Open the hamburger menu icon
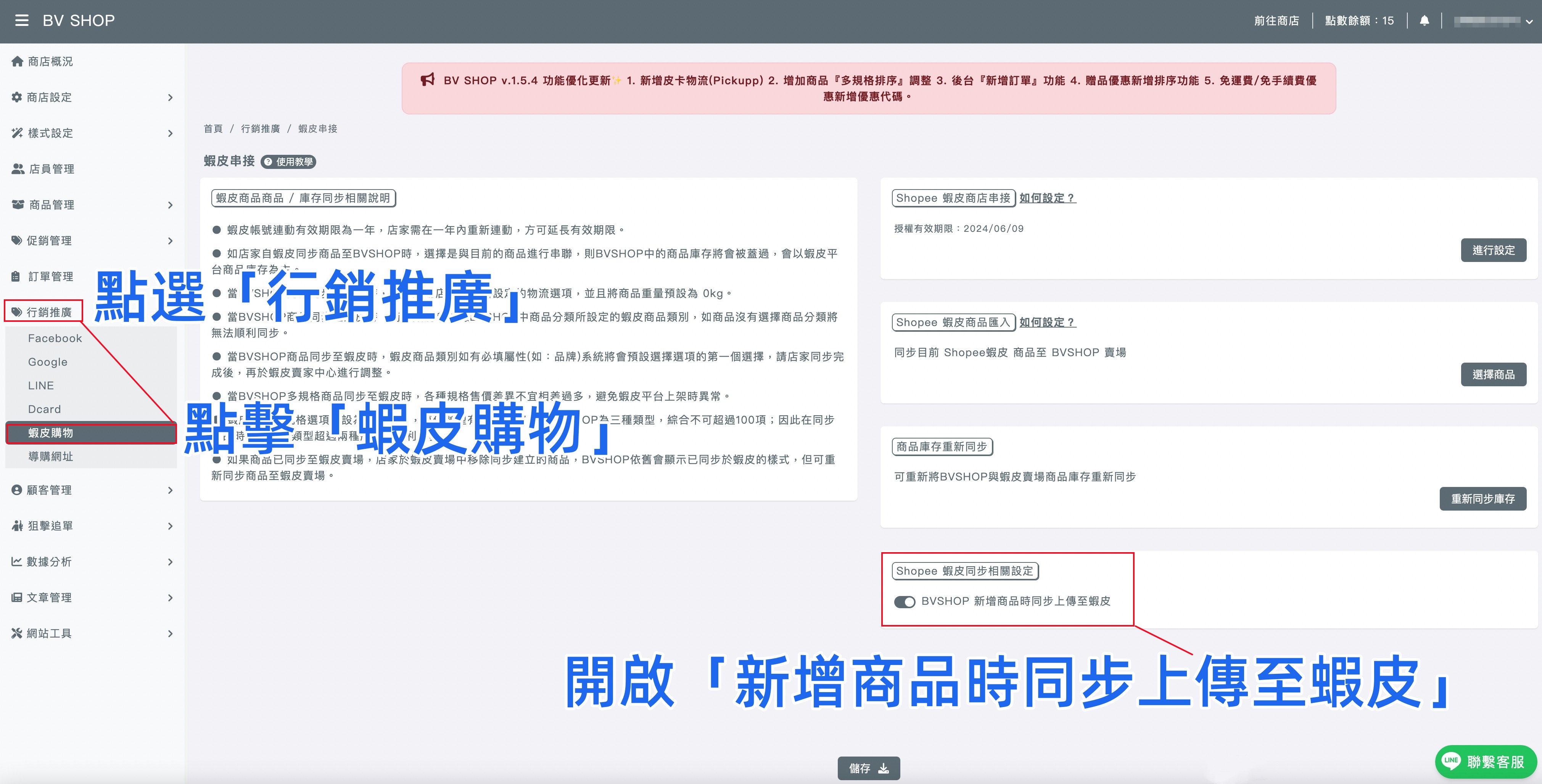Image resolution: width=1542 pixels, height=784 pixels. click(21, 20)
